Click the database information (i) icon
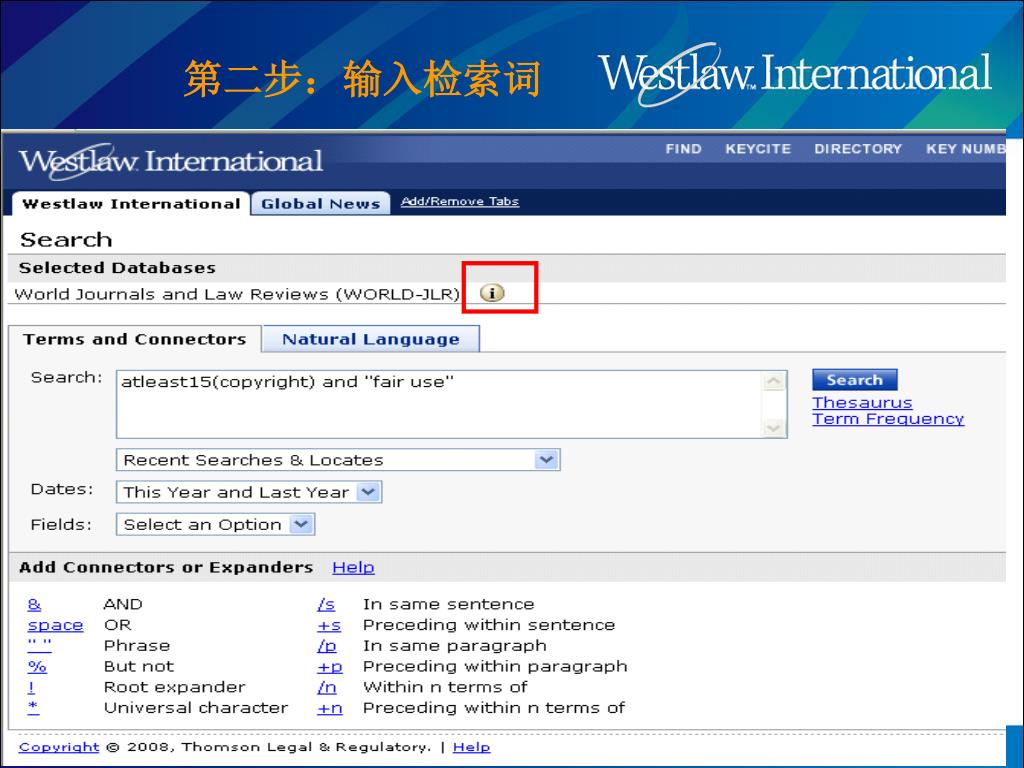This screenshot has height=768, width=1024. click(x=492, y=293)
